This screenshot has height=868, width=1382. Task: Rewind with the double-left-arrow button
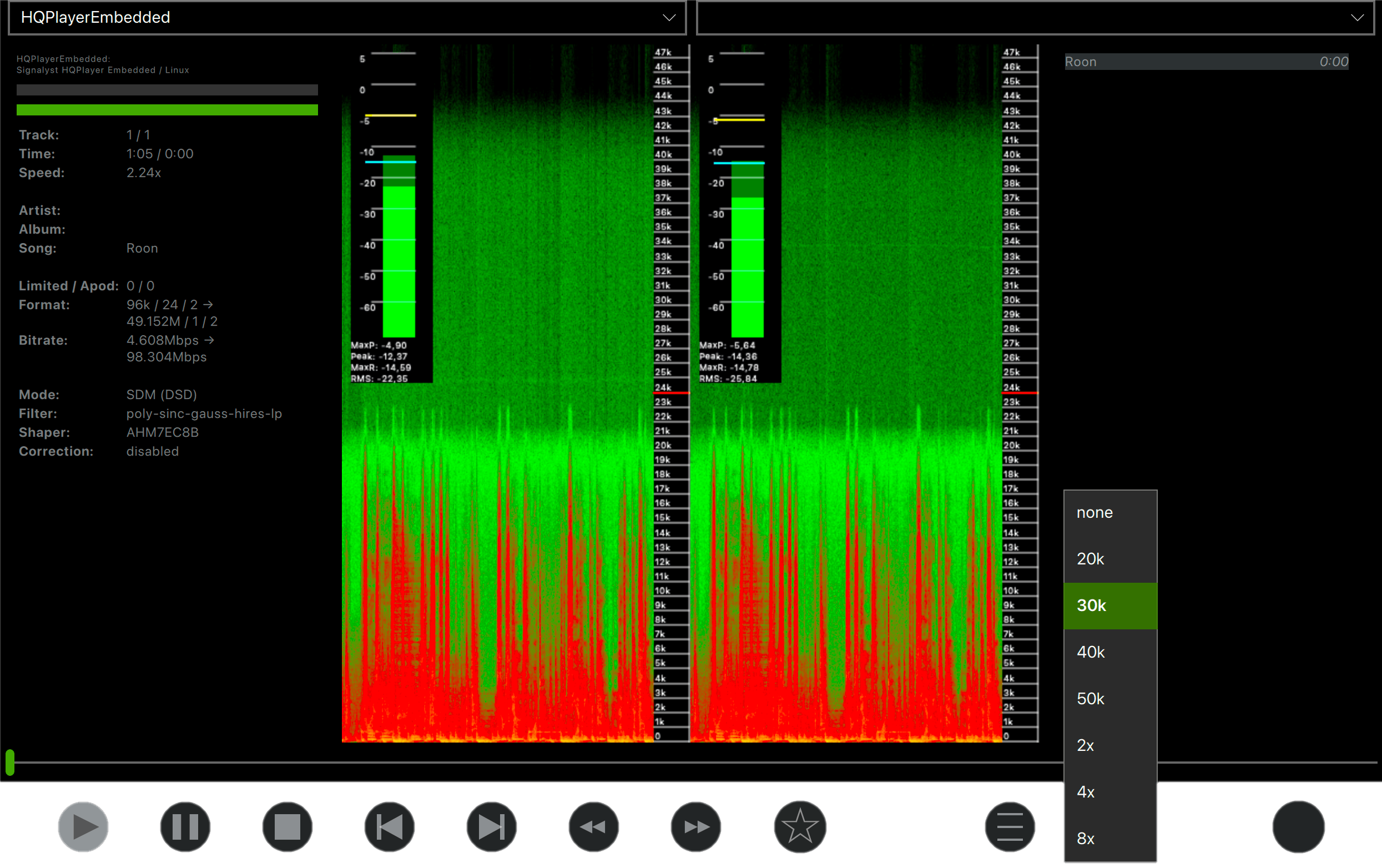tap(594, 827)
